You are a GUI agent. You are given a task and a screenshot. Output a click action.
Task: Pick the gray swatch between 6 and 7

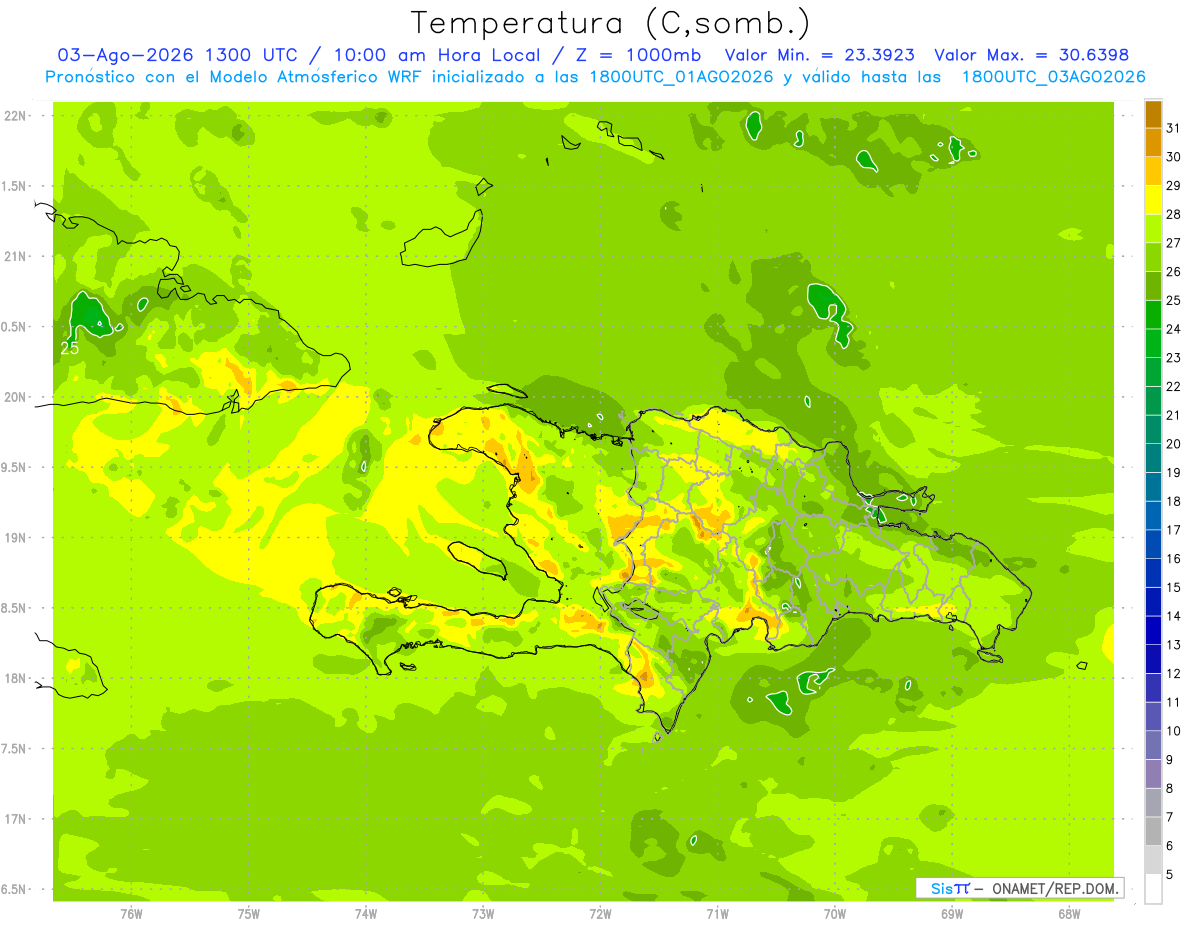coord(1153,831)
